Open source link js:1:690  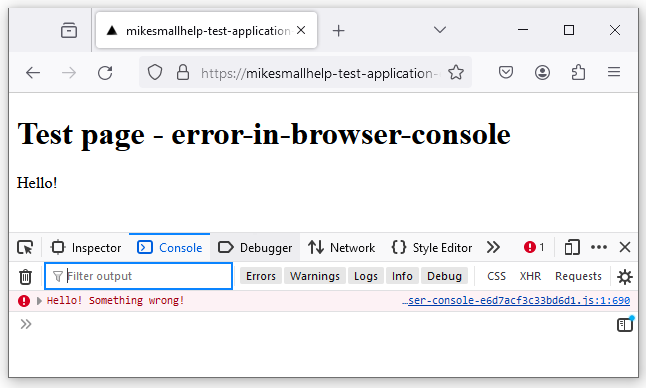click(516, 301)
